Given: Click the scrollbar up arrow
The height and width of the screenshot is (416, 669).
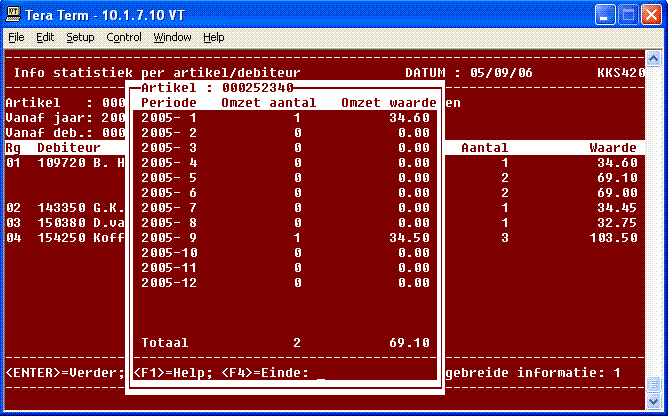Looking at the screenshot, I should pyautogui.click(x=657, y=58).
